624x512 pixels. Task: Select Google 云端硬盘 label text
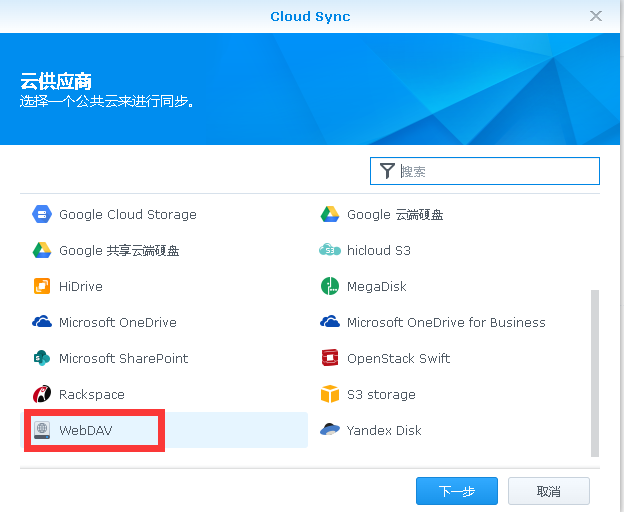395,215
